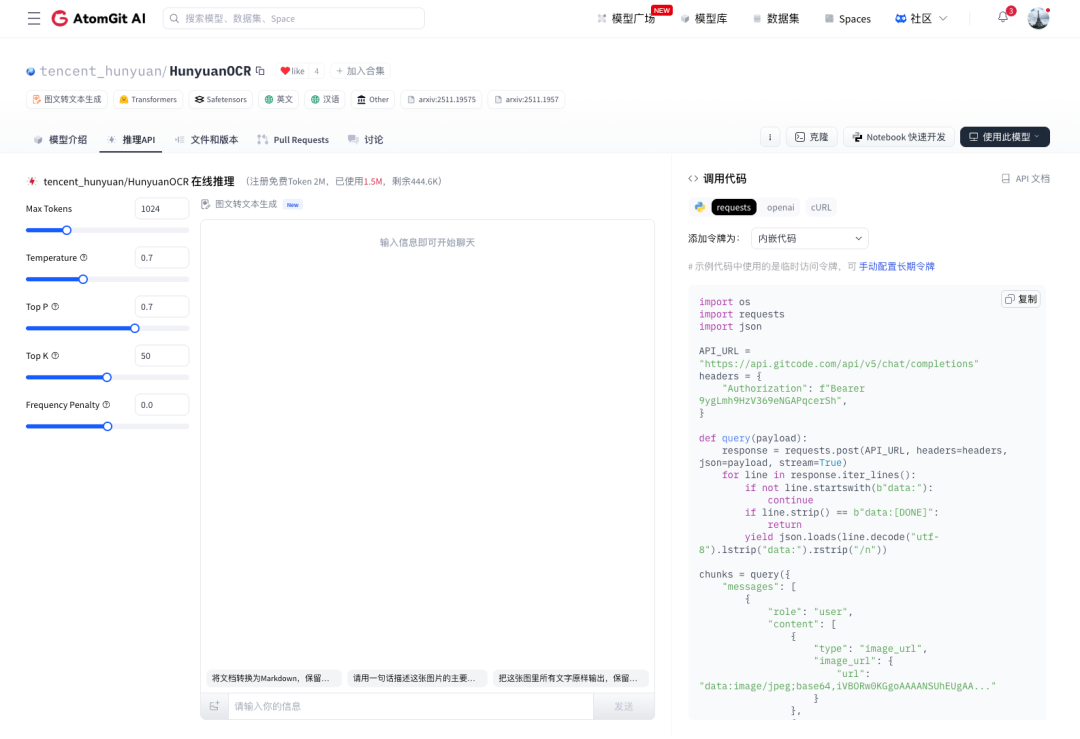Open the arxiv:2511.1957 tag
The width and height of the screenshot is (1080, 739).
point(526,99)
